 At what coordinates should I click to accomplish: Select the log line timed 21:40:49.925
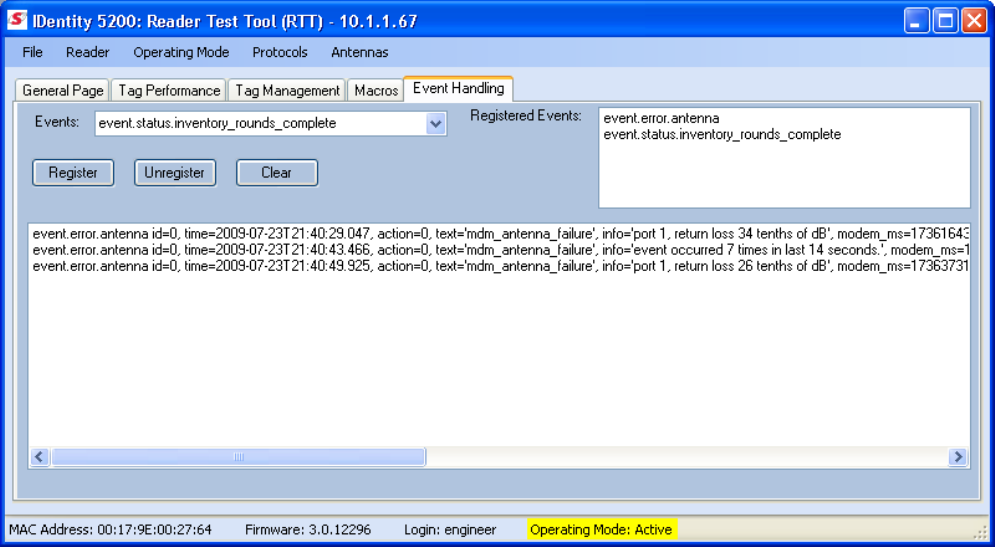pyautogui.click(x=500, y=266)
